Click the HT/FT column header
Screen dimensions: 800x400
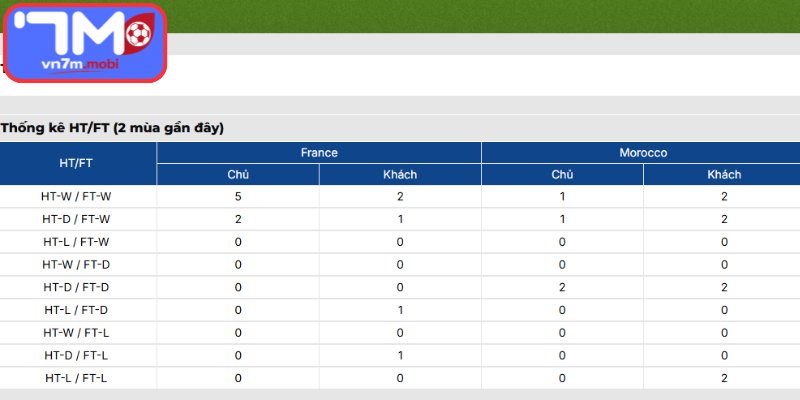[x=76, y=163]
